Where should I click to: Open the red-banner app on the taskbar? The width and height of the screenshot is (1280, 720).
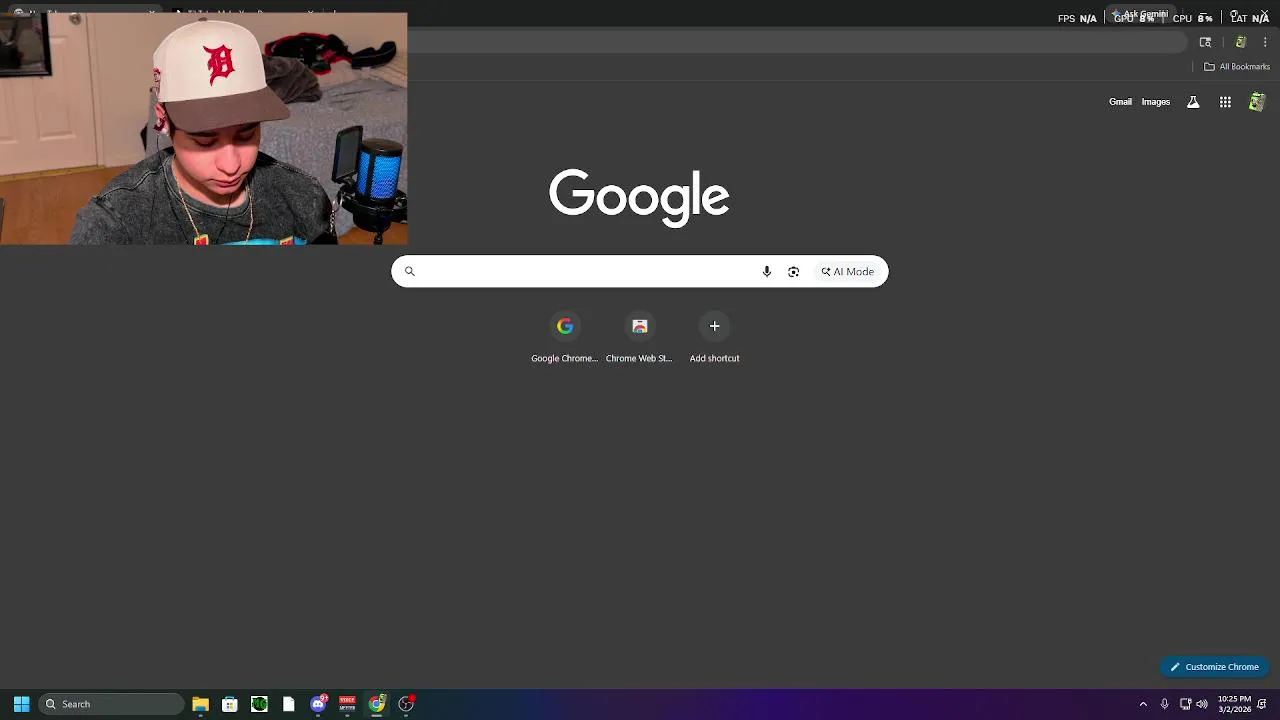click(x=347, y=704)
